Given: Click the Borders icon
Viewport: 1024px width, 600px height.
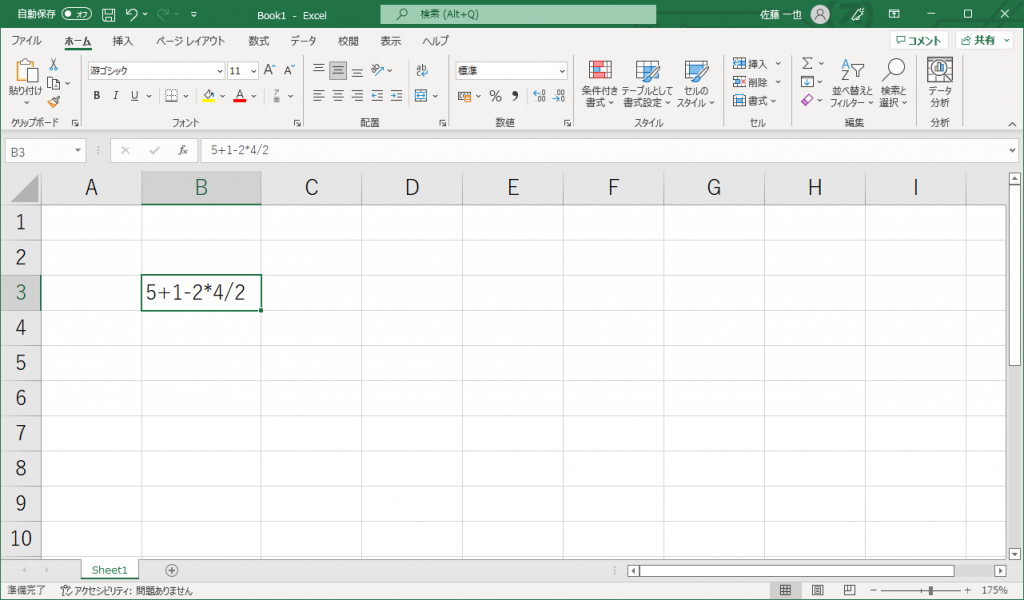Looking at the screenshot, I should point(171,96).
